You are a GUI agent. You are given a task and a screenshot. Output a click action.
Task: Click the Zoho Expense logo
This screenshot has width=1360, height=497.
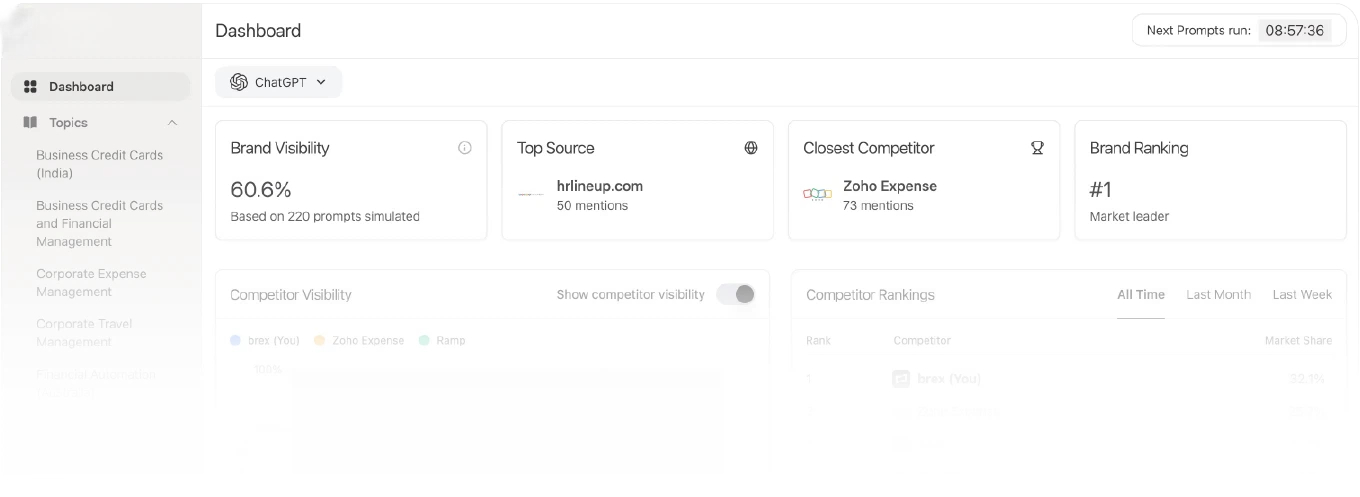[817, 194]
